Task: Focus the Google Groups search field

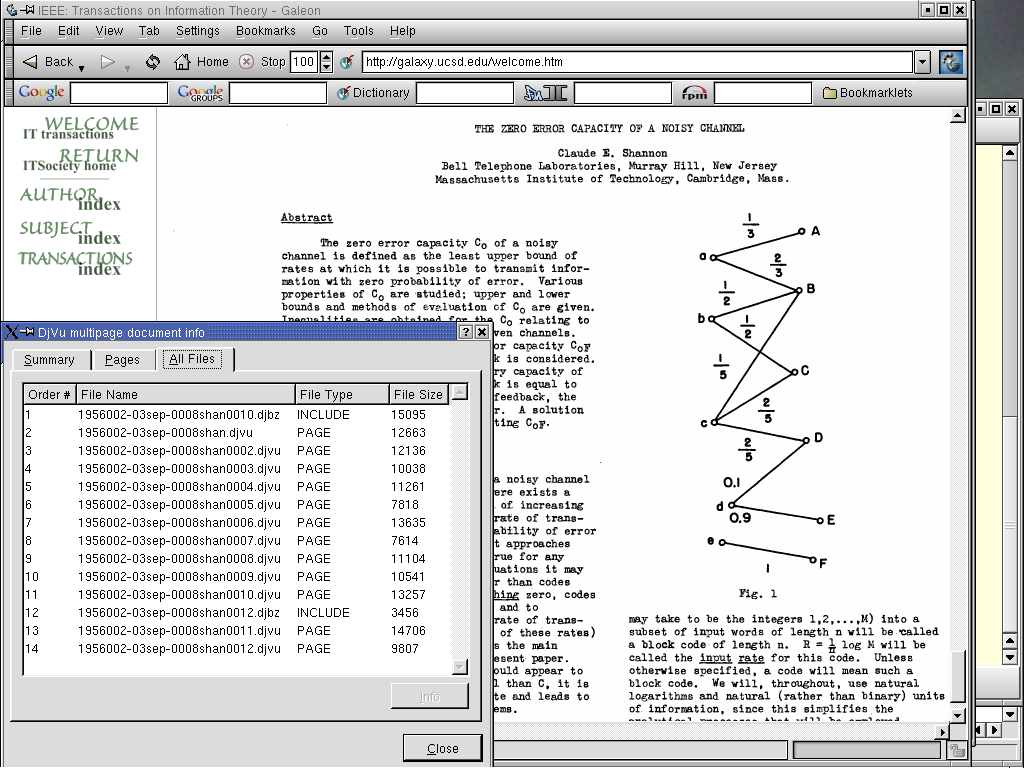Action: (278, 93)
